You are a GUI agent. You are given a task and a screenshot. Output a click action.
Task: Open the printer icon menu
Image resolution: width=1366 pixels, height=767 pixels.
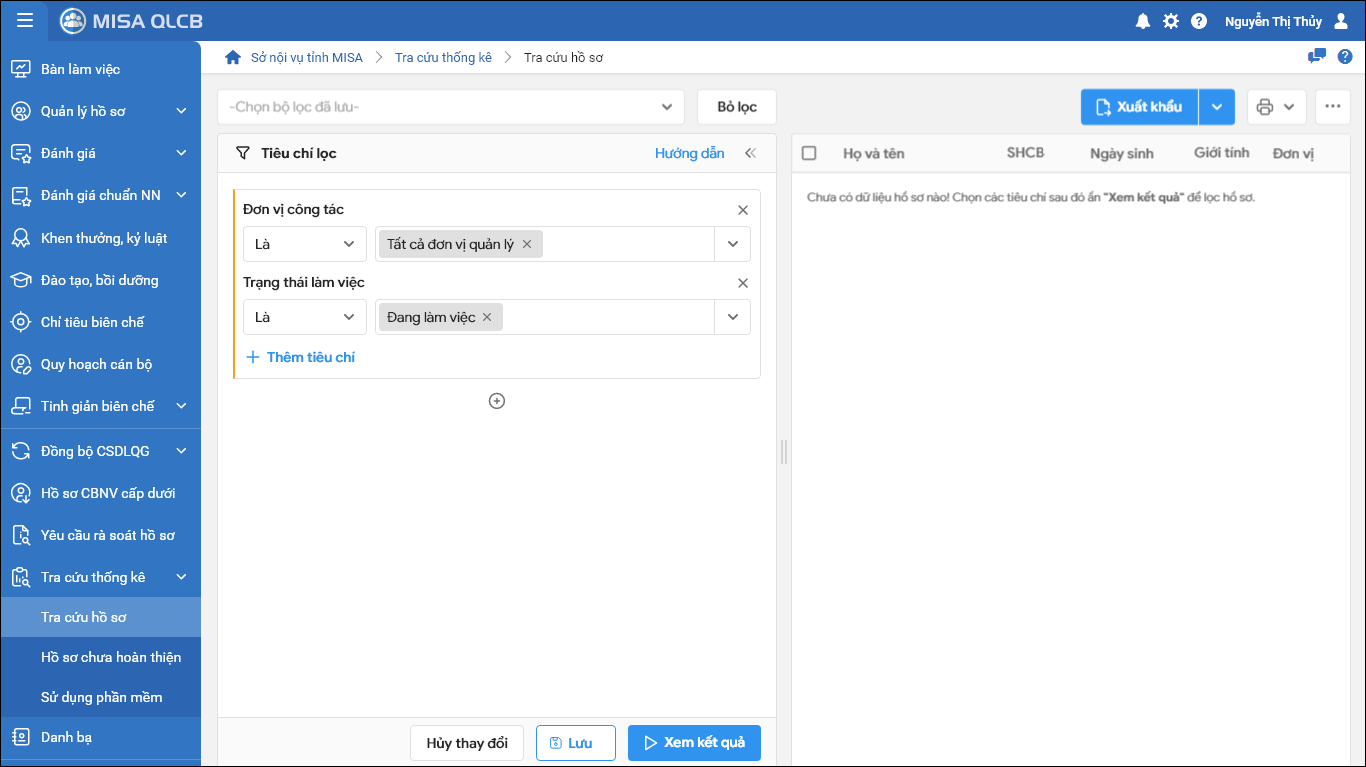pyautogui.click(x=1275, y=107)
